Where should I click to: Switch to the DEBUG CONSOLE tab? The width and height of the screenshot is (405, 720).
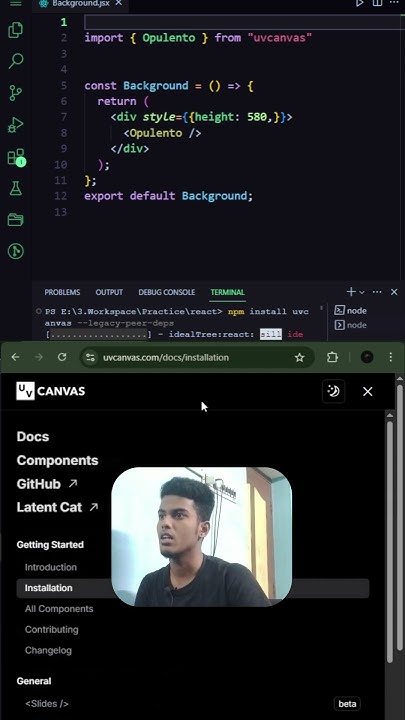click(x=167, y=292)
